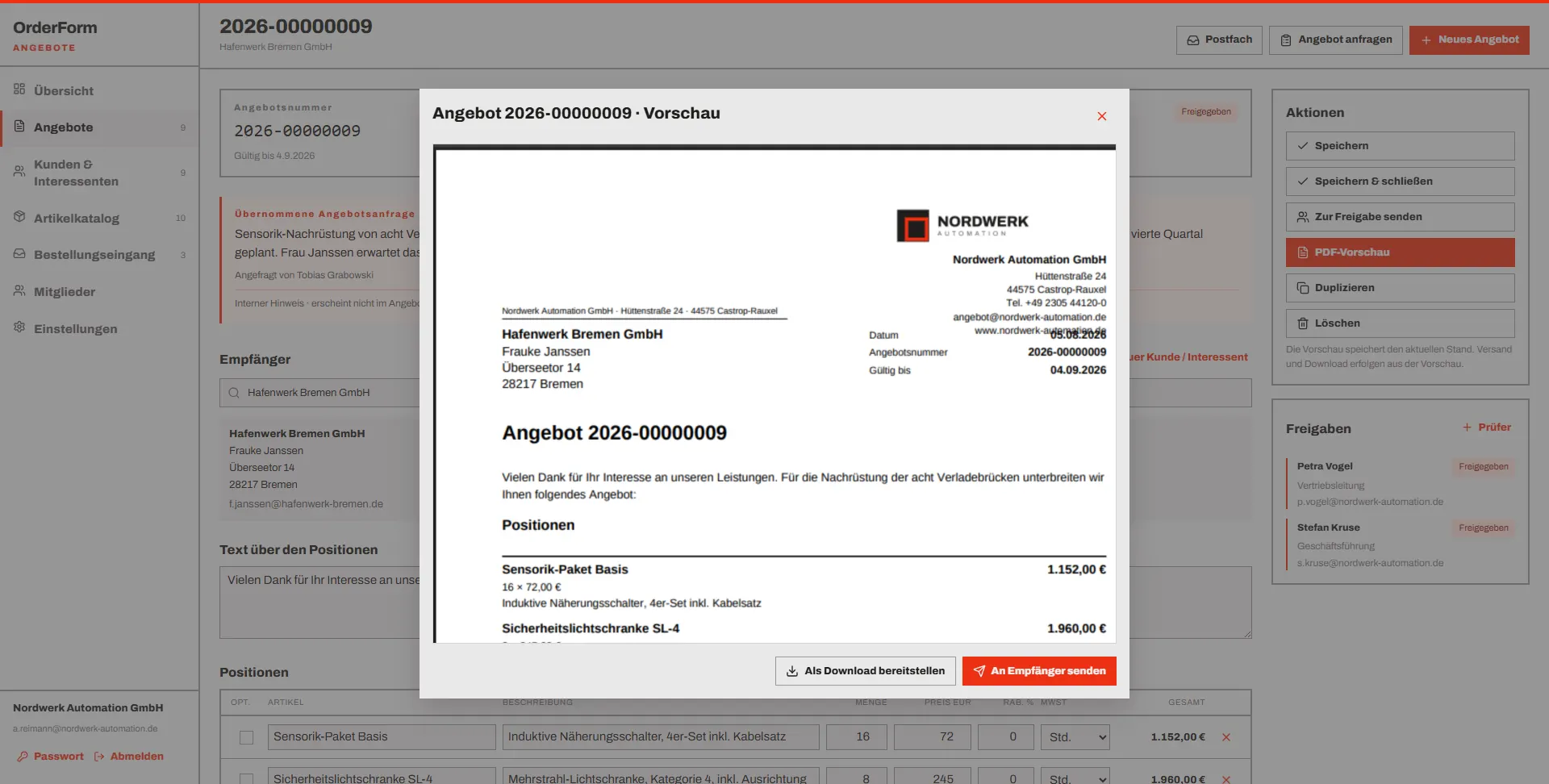This screenshot has height=784, width=1549.
Task: Click Angebot anfragen button
Action: click(x=1336, y=40)
